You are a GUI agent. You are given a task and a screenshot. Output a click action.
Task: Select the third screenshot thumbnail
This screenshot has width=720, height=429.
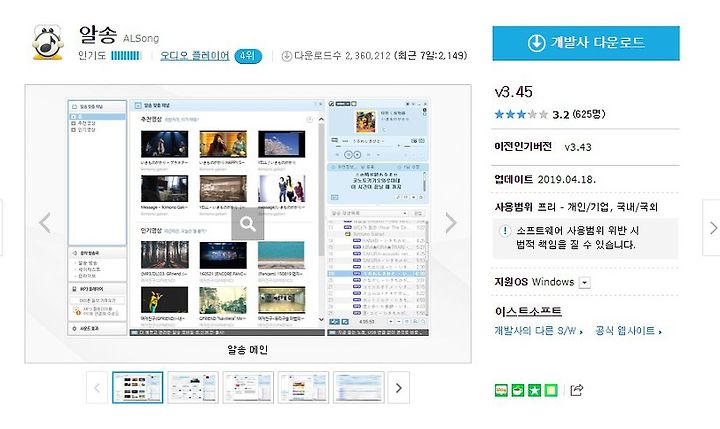[248, 388]
